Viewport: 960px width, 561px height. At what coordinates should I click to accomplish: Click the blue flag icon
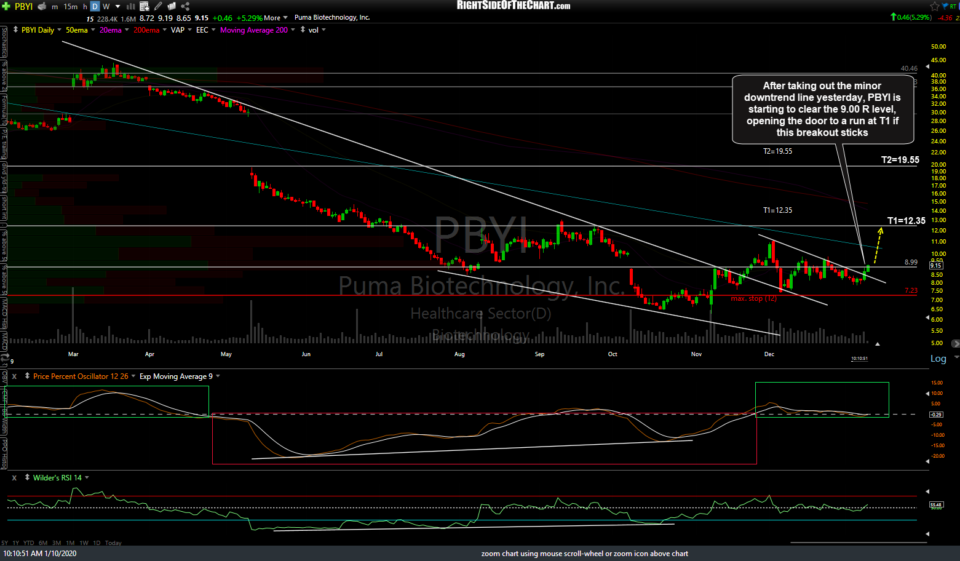946,6
